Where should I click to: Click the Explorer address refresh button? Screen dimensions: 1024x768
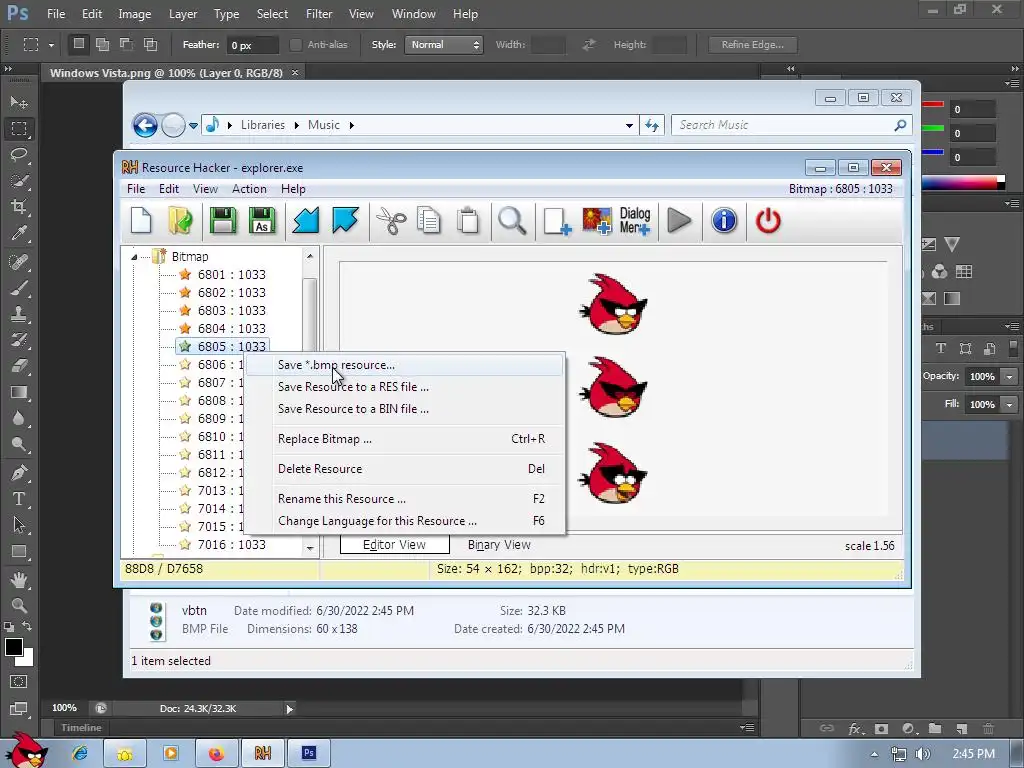tap(652, 125)
